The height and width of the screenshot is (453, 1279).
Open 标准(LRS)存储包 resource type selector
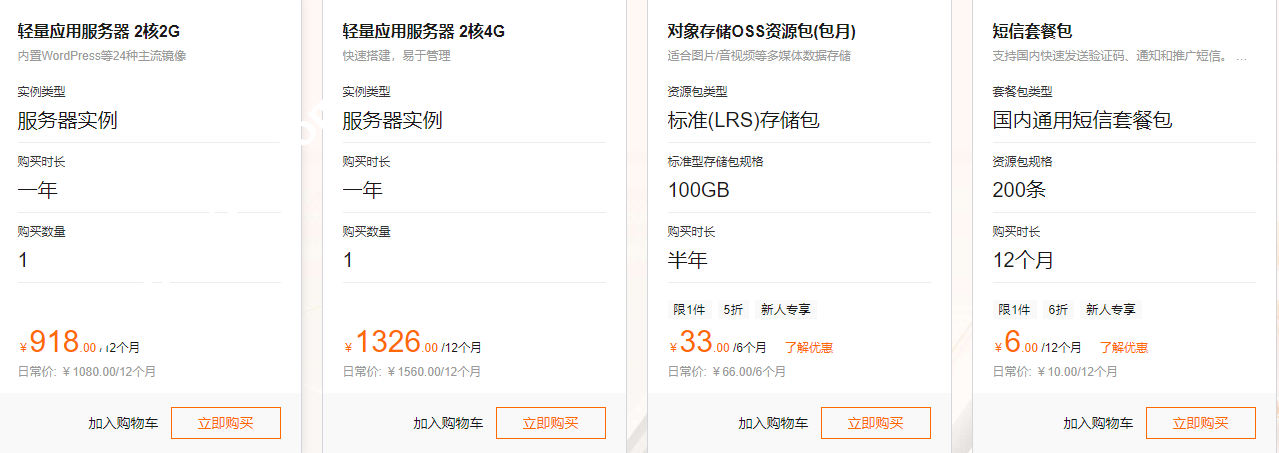click(x=799, y=121)
